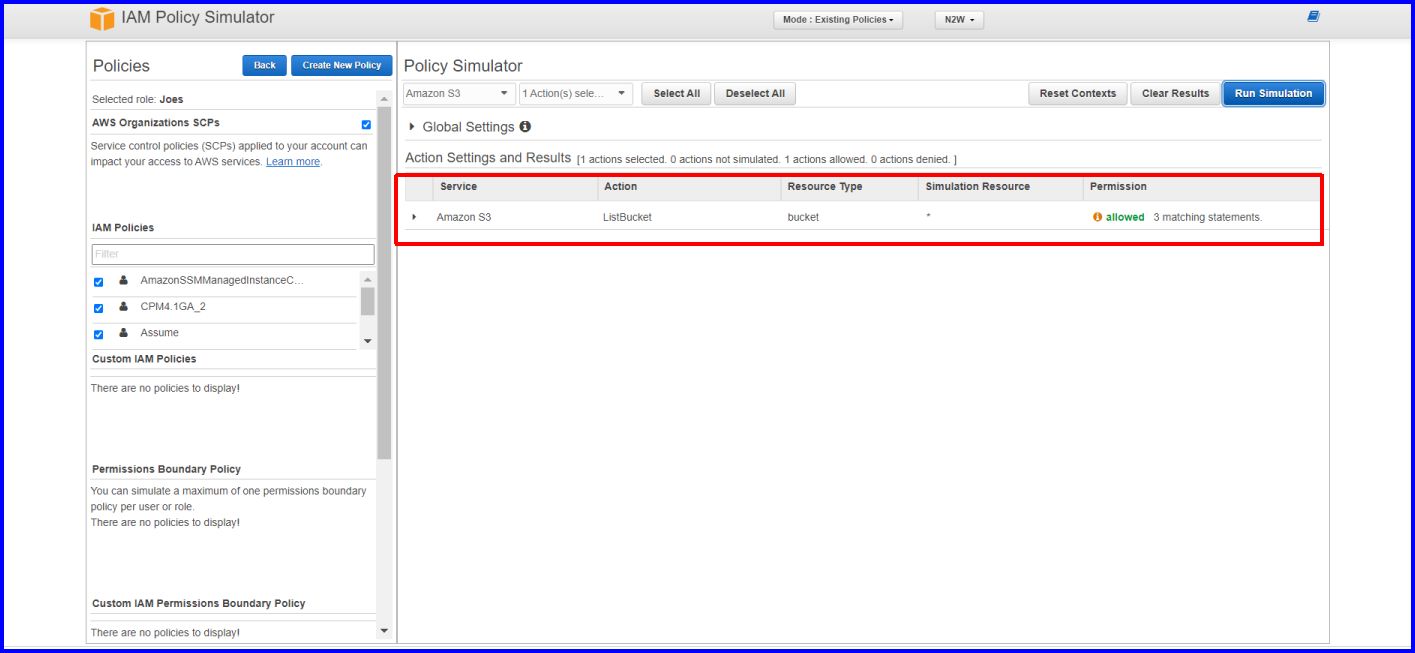The height and width of the screenshot is (653, 1415).
Task: Click the orange warning icon beside allowed result
Action: (1098, 216)
